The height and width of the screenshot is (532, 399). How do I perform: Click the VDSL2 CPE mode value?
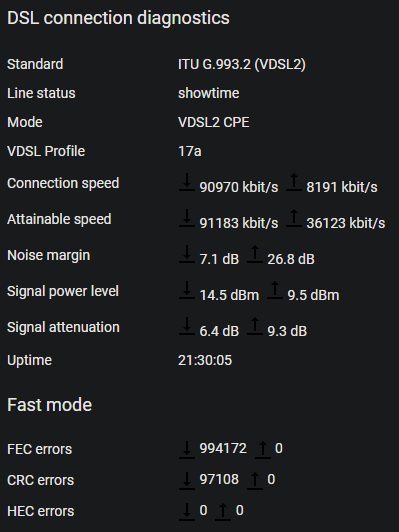click(214, 122)
